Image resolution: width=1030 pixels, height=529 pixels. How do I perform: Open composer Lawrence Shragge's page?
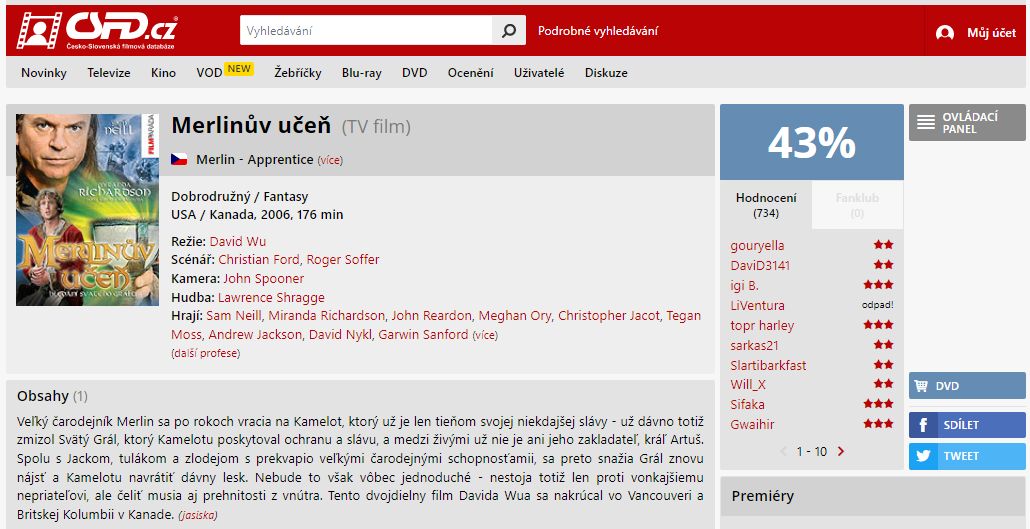tap(271, 298)
